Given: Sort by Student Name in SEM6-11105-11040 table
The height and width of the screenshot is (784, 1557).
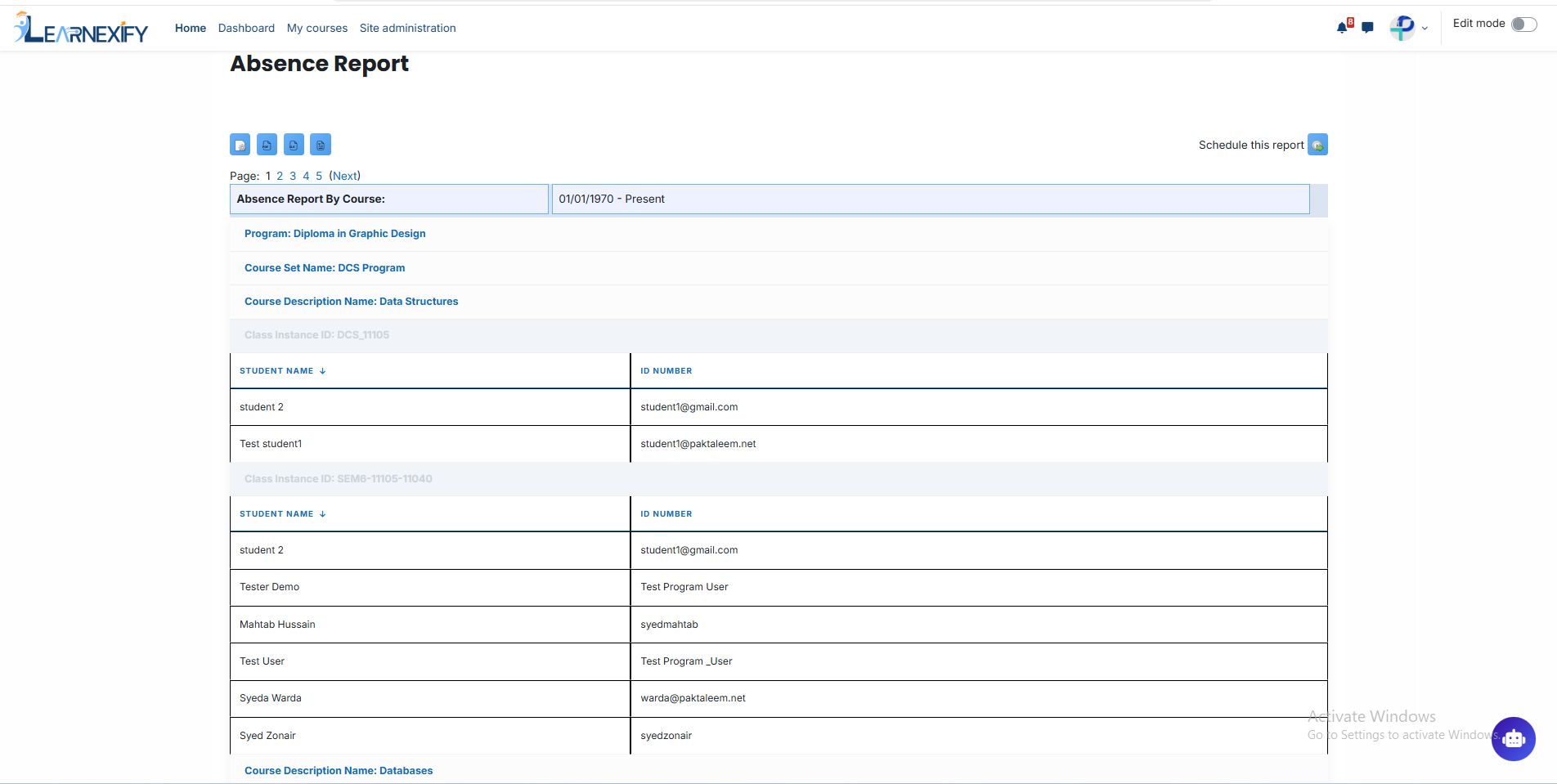Looking at the screenshot, I should (x=282, y=514).
